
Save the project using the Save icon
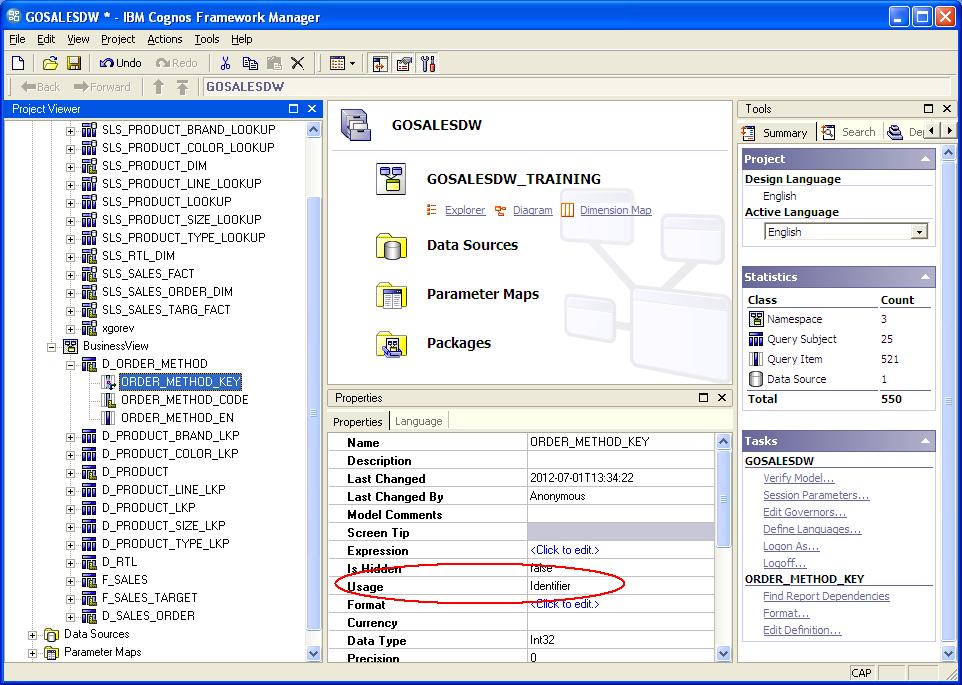coord(74,62)
